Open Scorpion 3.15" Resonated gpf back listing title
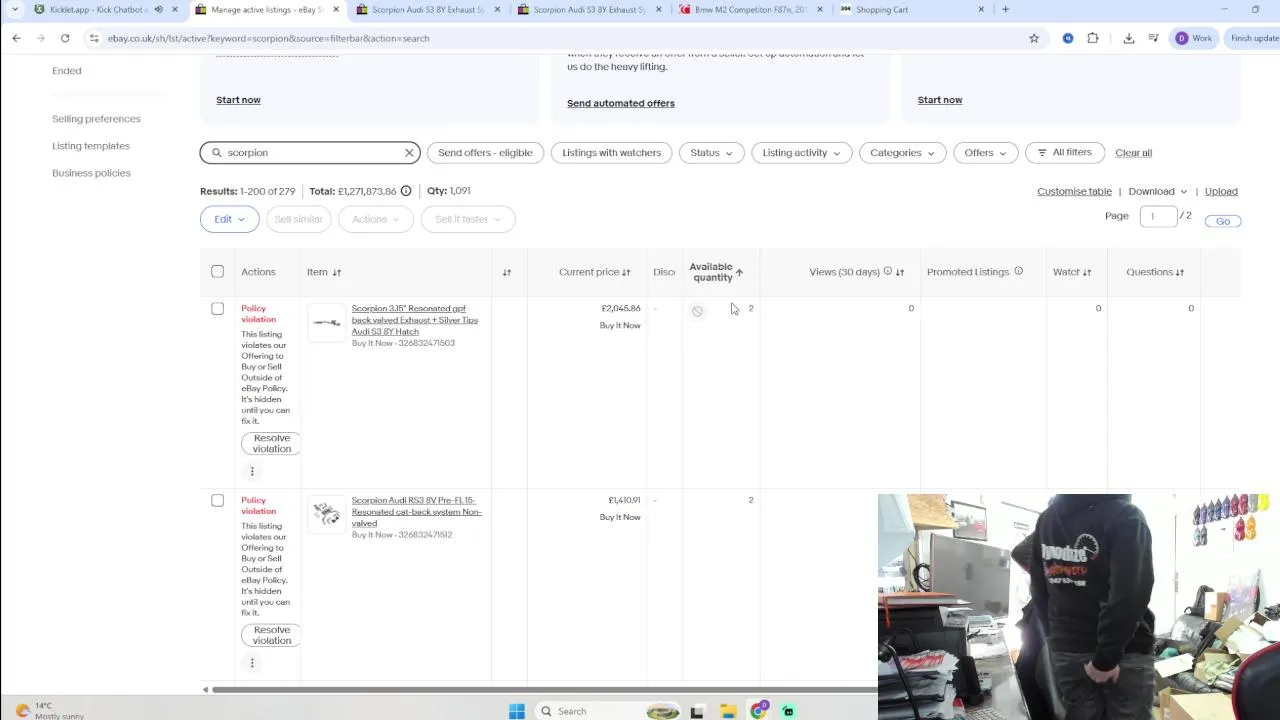The image size is (1280, 720). pyautogui.click(x=415, y=320)
